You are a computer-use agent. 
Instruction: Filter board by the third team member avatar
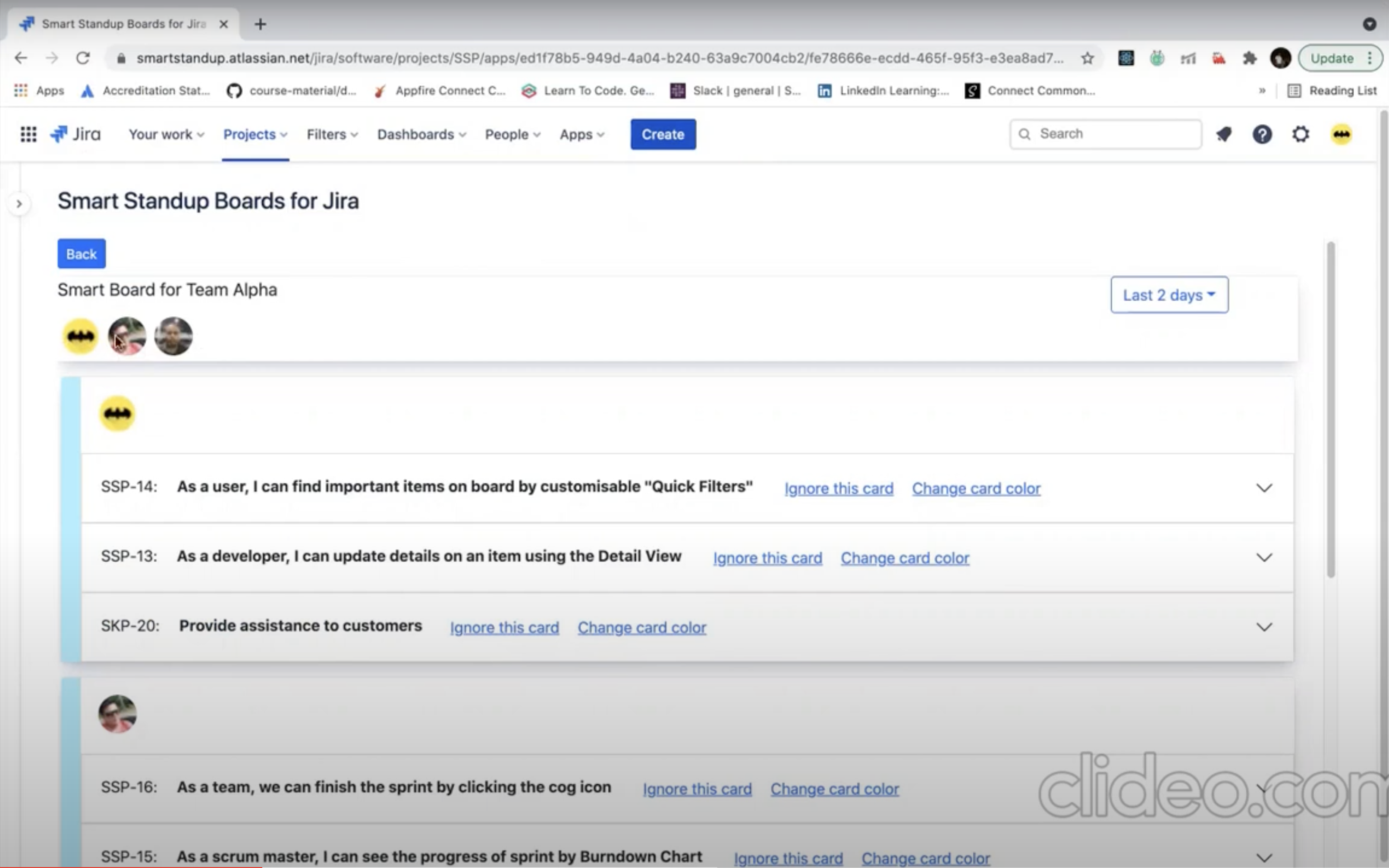point(173,337)
